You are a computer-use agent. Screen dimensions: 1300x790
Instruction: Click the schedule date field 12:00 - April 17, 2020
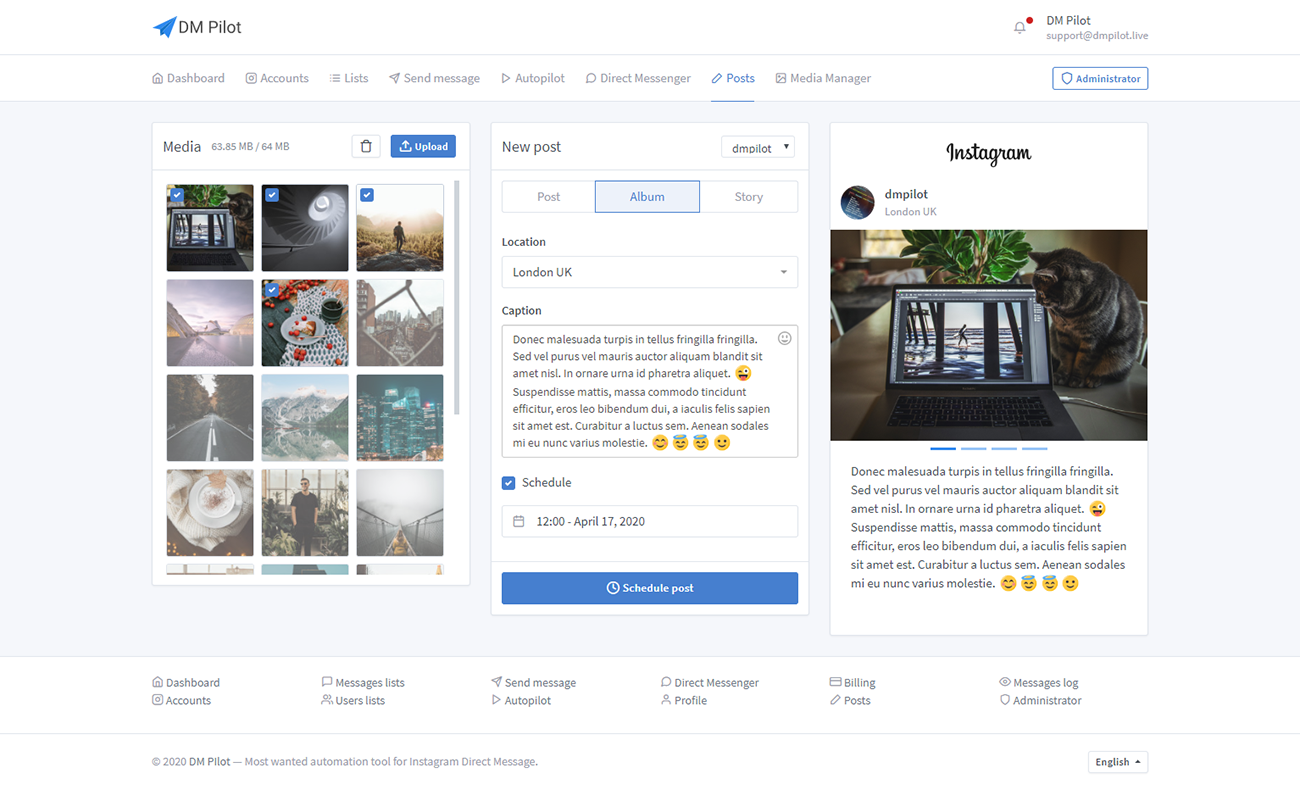pos(650,521)
